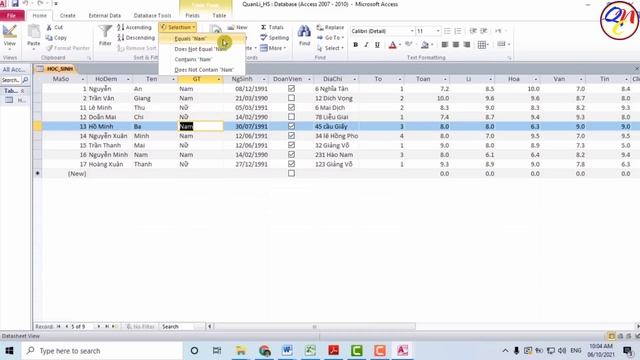Image resolution: width=640 pixels, height=360 pixels.
Task: Open the View datasheet button
Action: [x=9, y=36]
